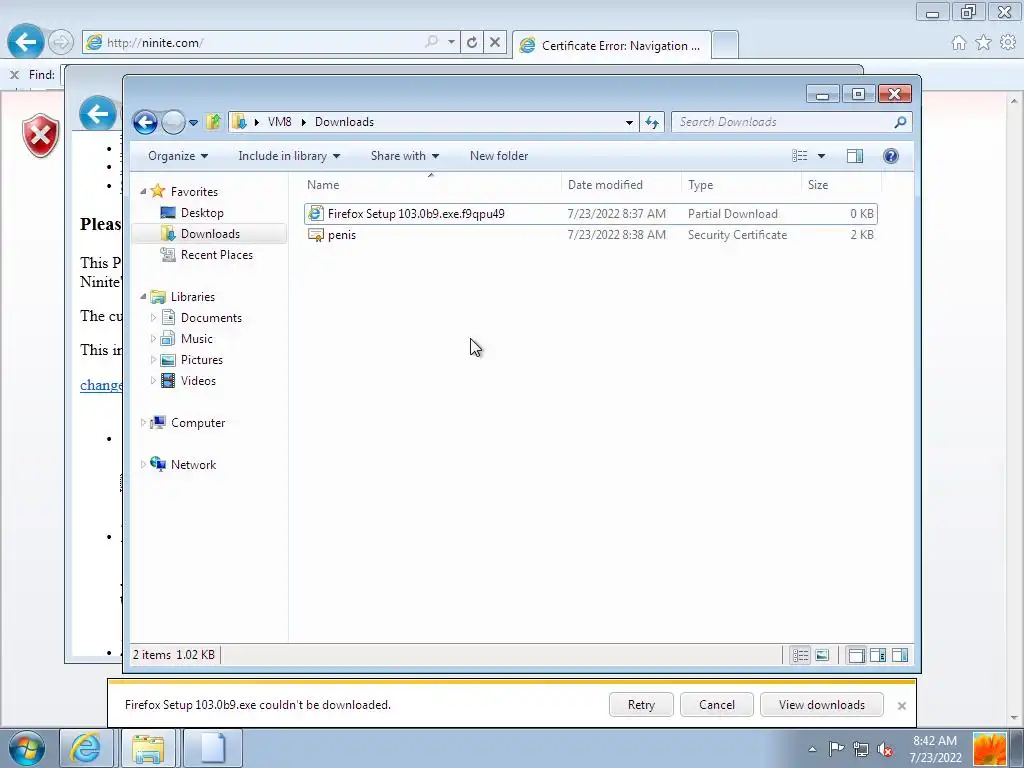Go back in the Explorer window
The width and height of the screenshot is (1024, 768).
[x=145, y=122]
